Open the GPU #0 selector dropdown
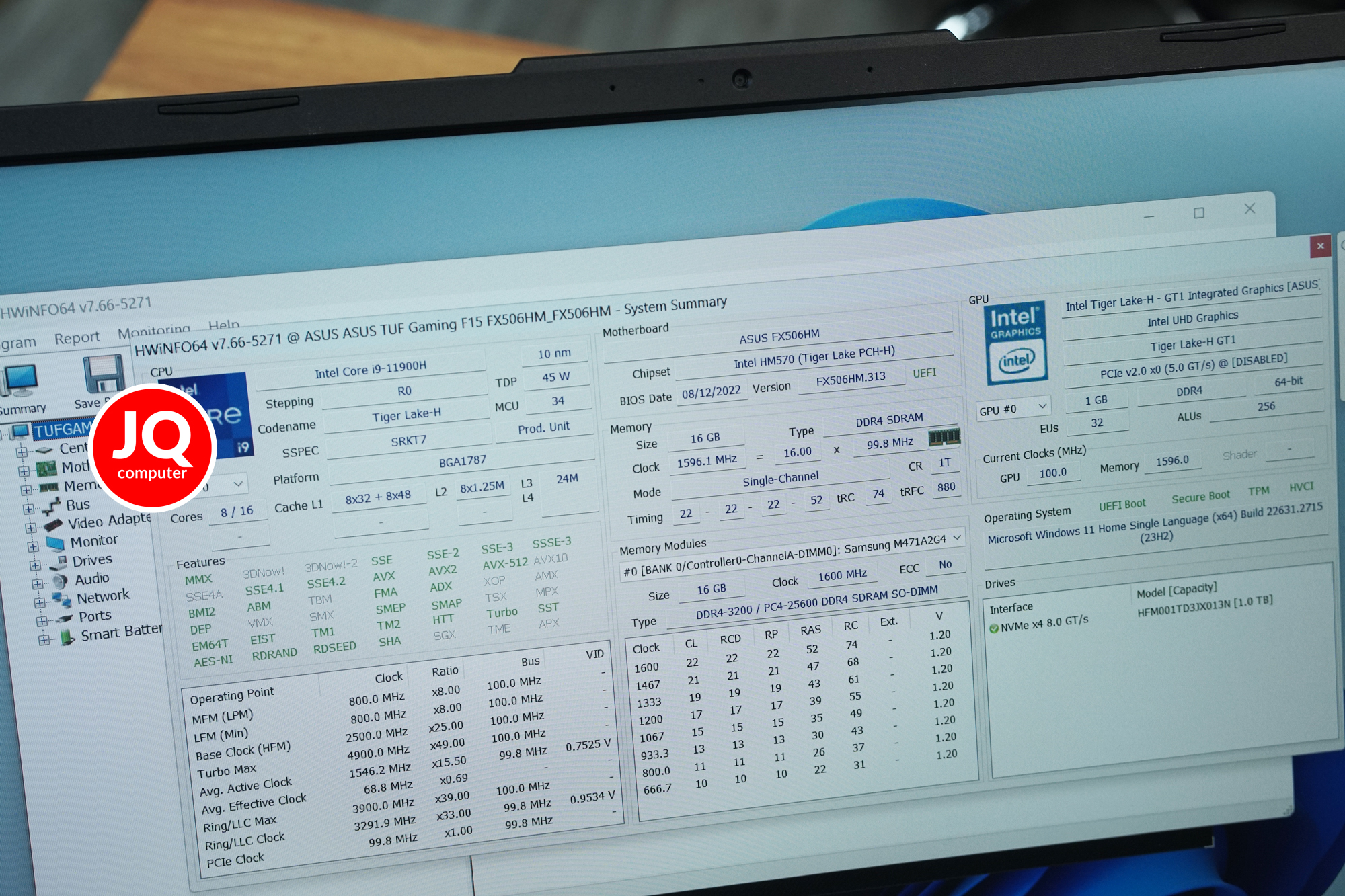Image resolution: width=1345 pixels, height=896 pixels. click(x=1013, y=409)
